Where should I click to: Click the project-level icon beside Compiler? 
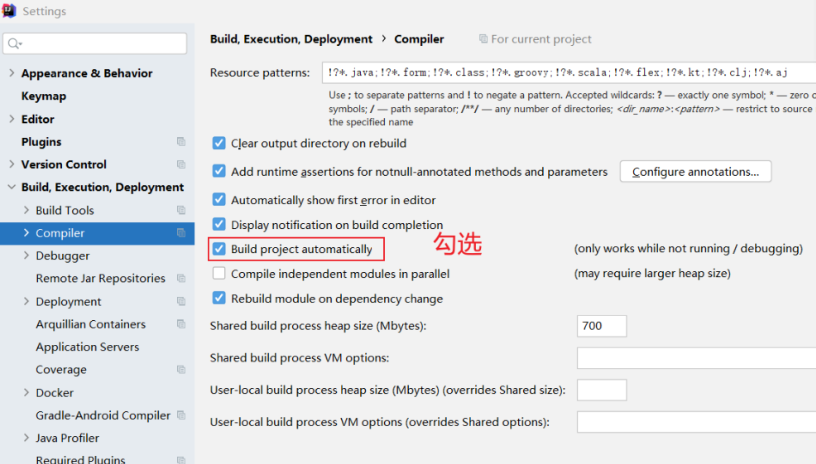pos(181,233)
